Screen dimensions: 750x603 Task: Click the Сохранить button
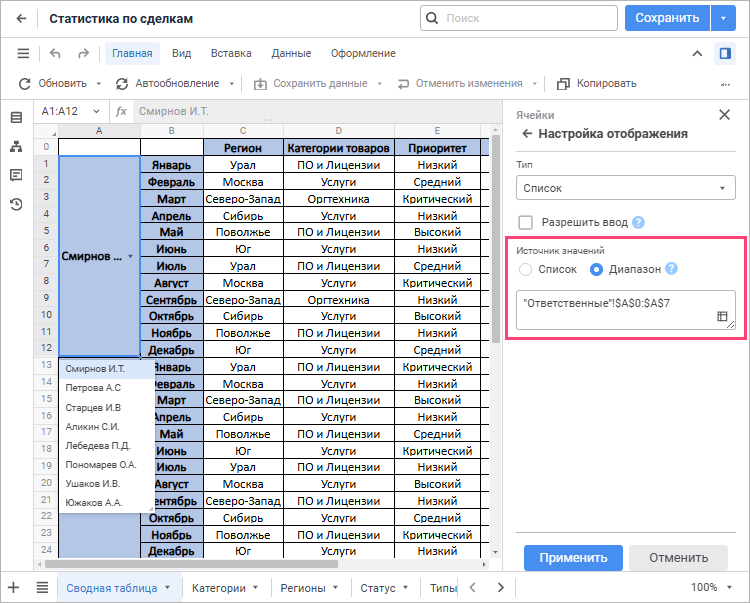(667, 18)
